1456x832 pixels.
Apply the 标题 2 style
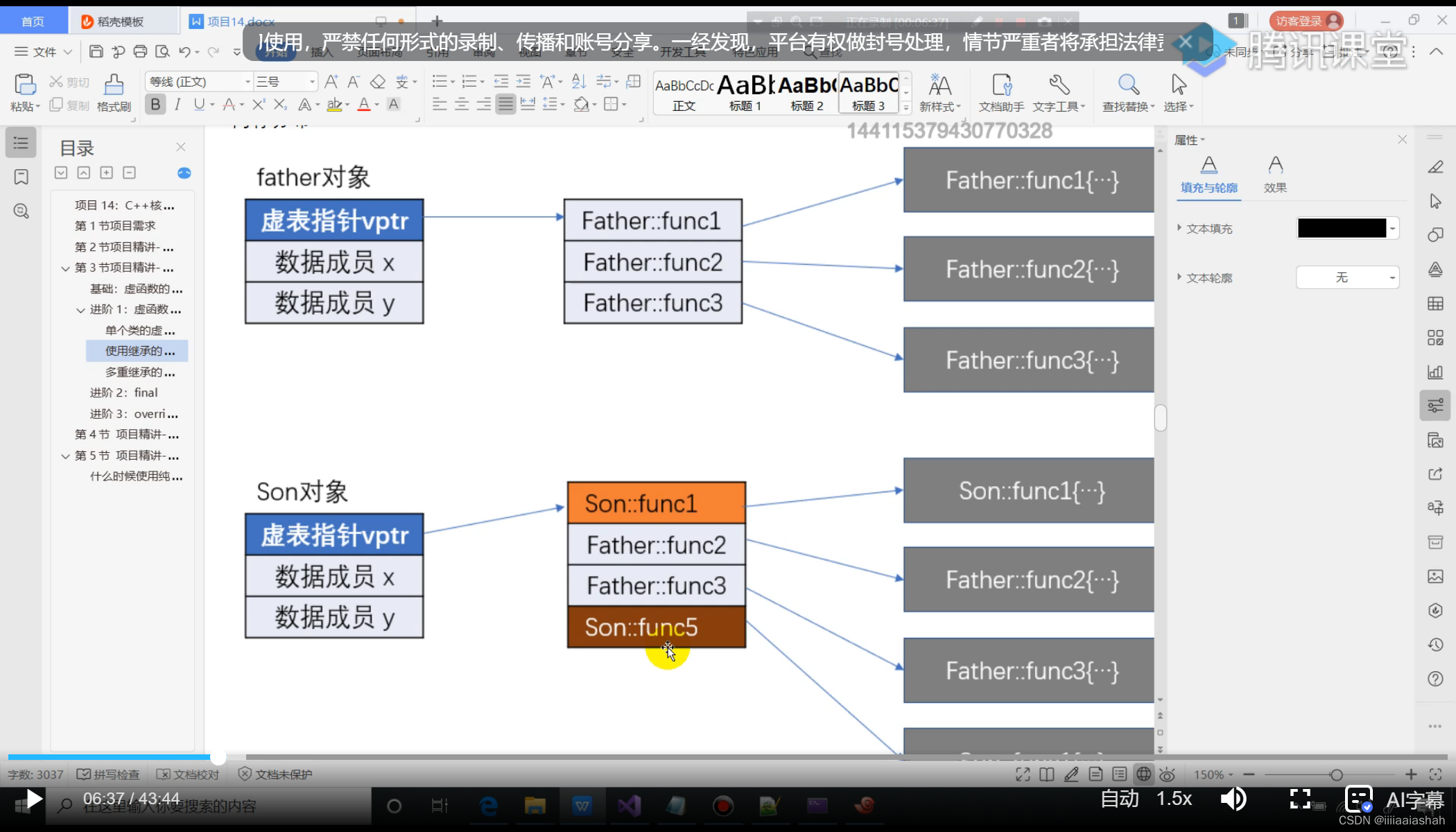[807, 93]
